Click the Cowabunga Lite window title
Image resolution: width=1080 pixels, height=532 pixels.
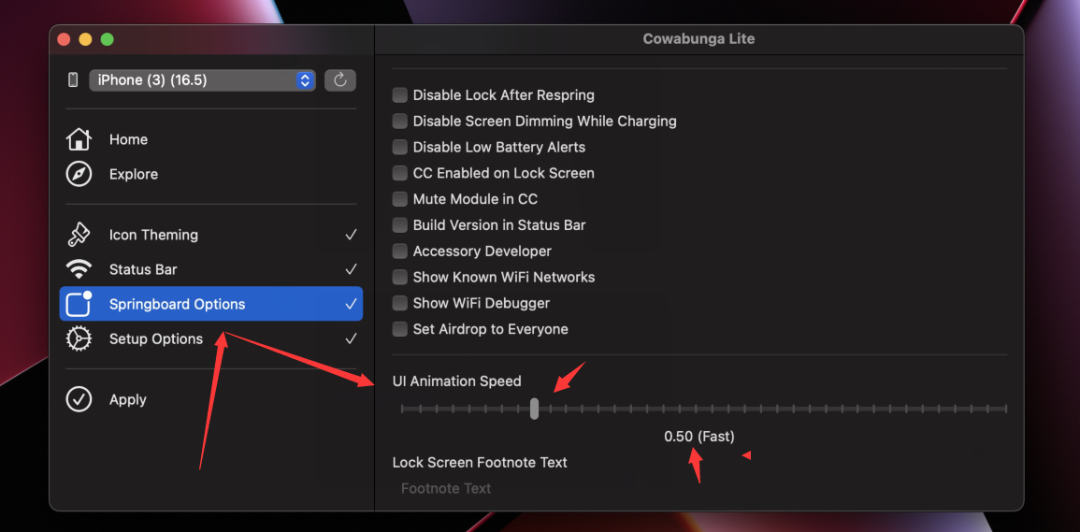[x=699, y=39]
